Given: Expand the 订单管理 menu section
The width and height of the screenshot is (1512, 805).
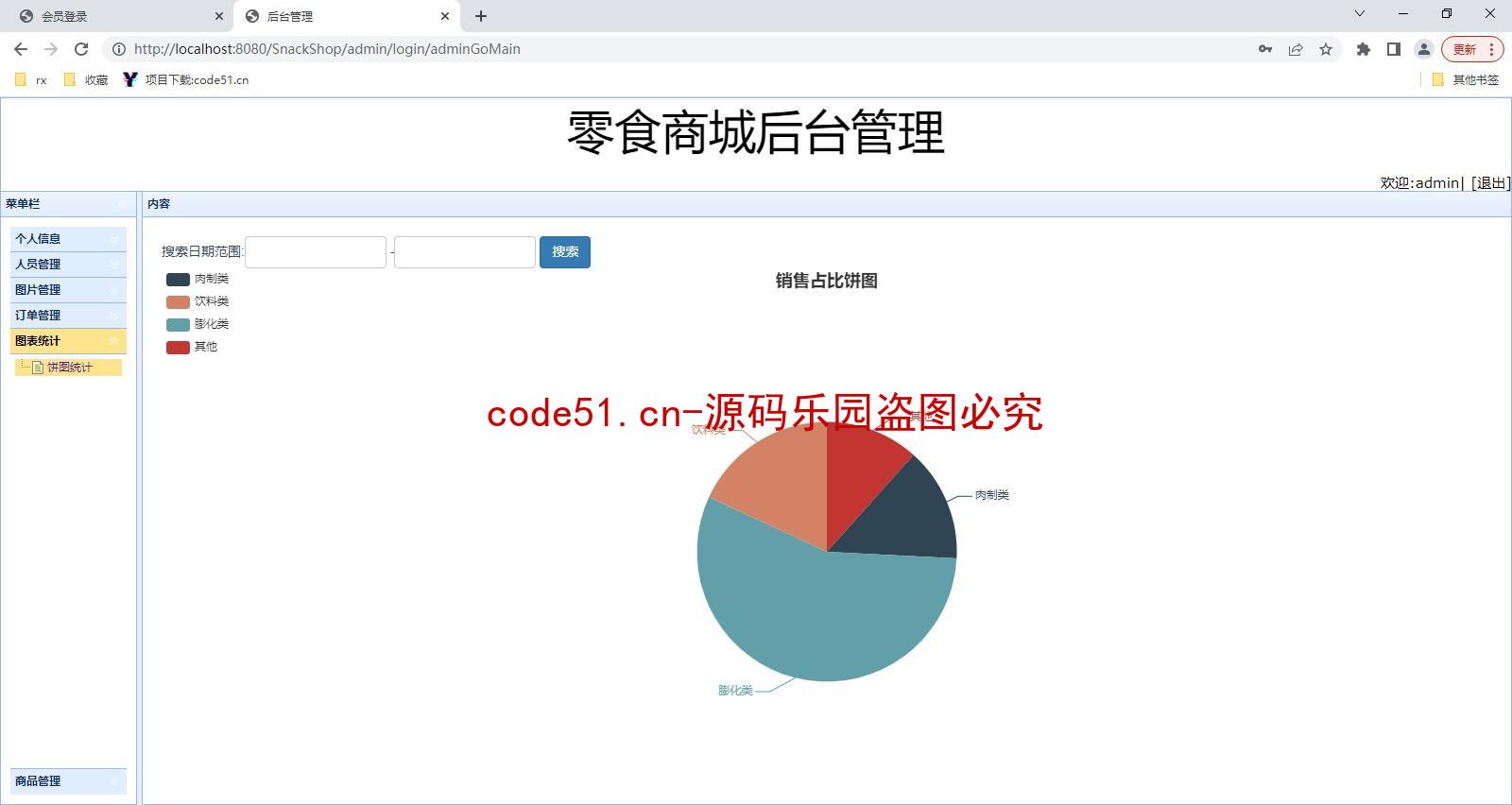Looking at the screenshot, I should click(68, 316).
